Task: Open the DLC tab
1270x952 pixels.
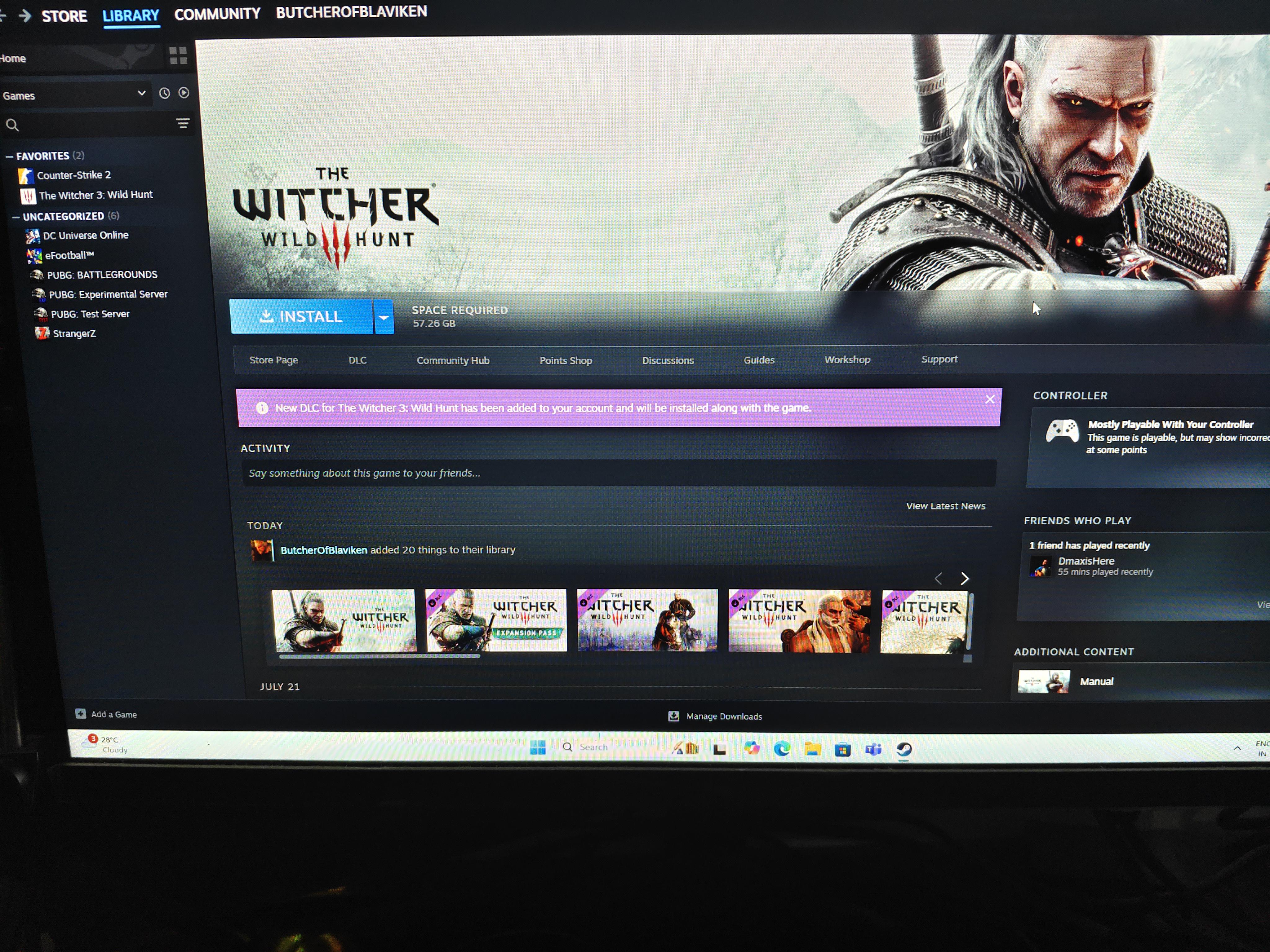Action: [x=357, y=360]
